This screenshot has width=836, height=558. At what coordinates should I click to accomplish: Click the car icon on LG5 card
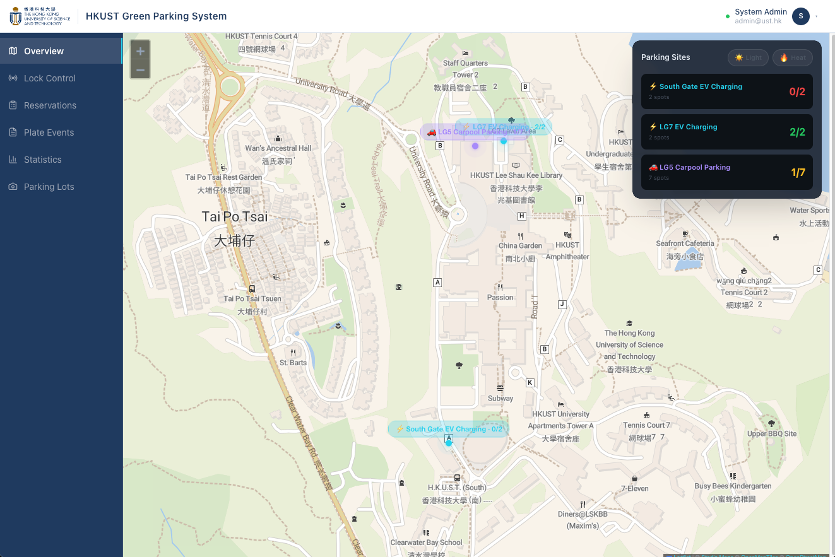(x=653, y=167)
